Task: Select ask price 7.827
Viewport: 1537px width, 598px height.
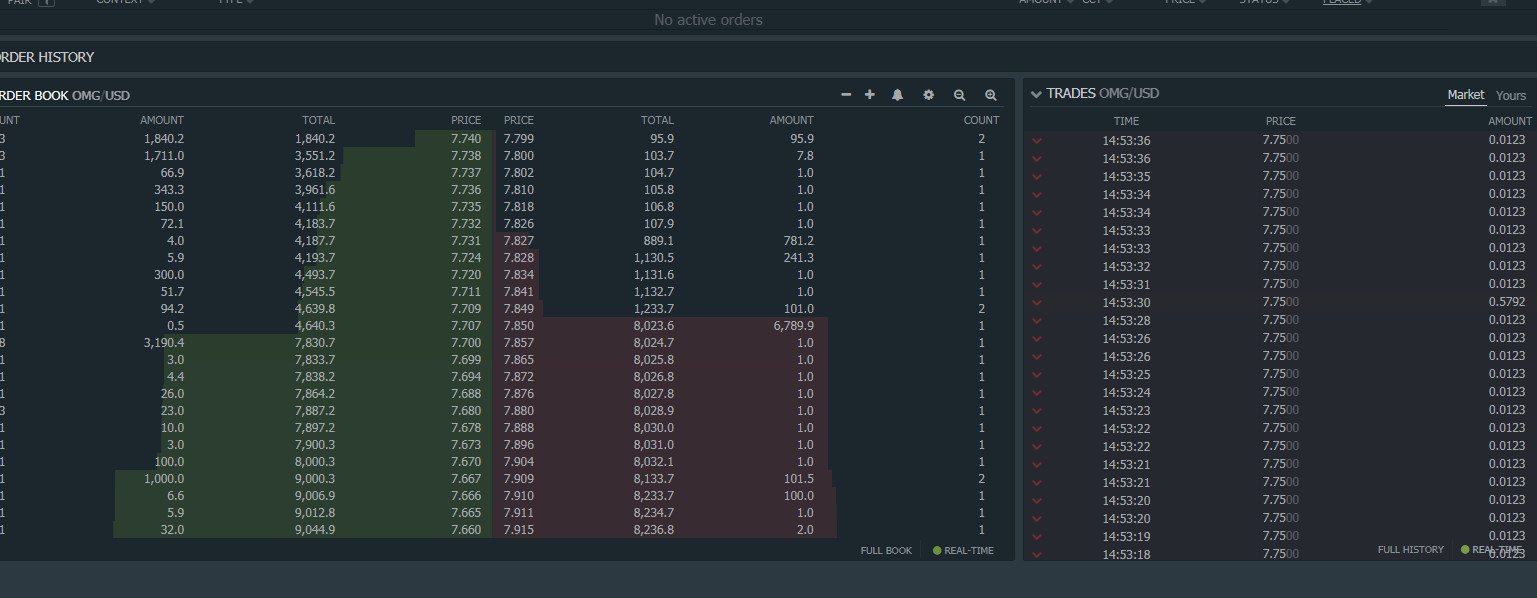Action: pos(519,241)
